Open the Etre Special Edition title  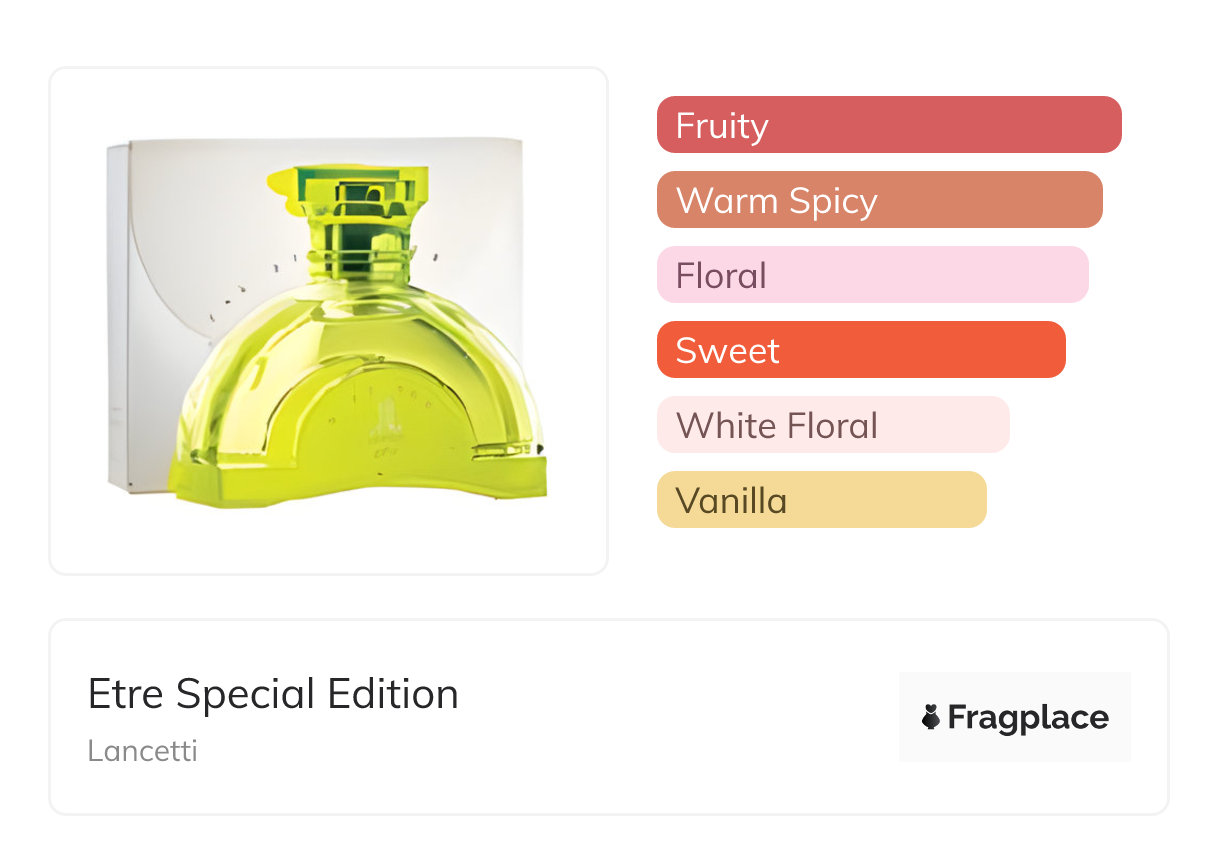tap(273, 694)
